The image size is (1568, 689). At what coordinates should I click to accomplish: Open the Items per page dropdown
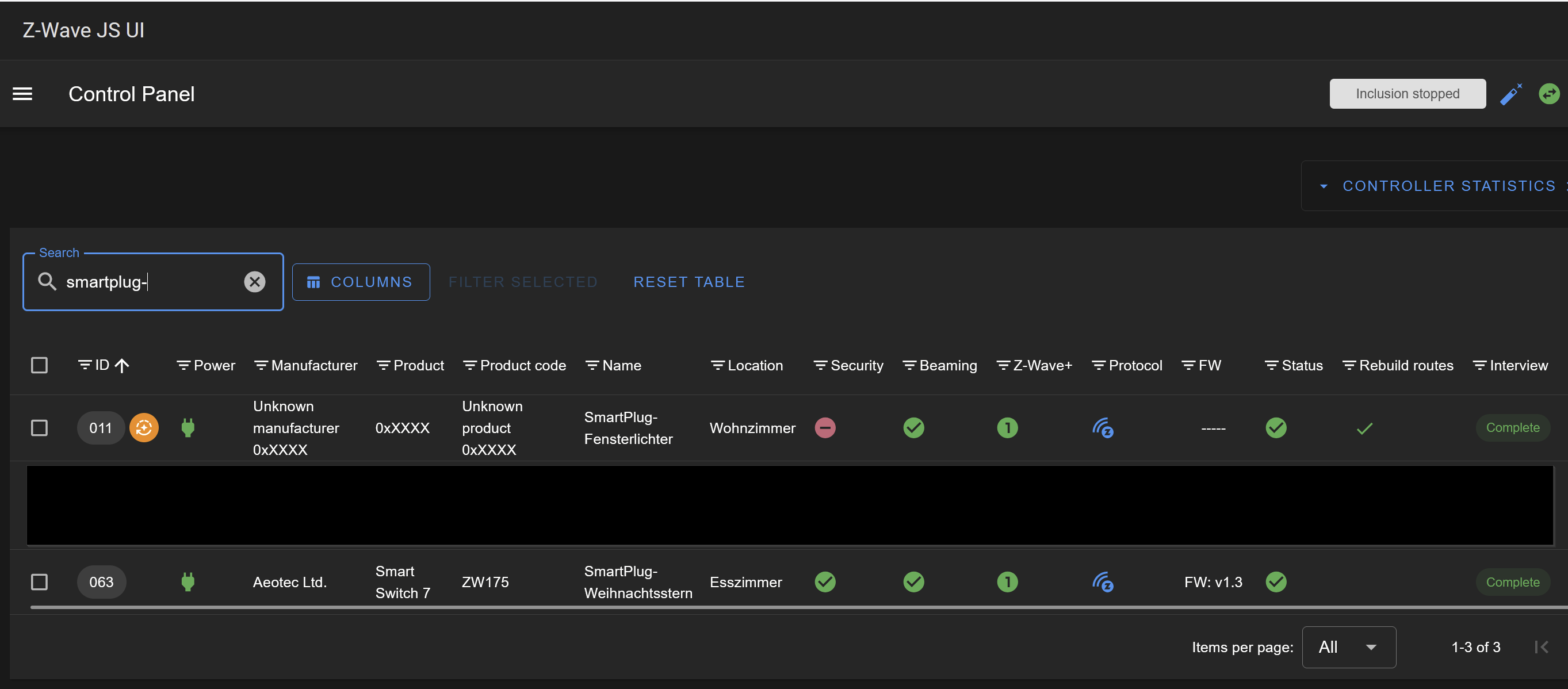click(x=1348, y=647)
